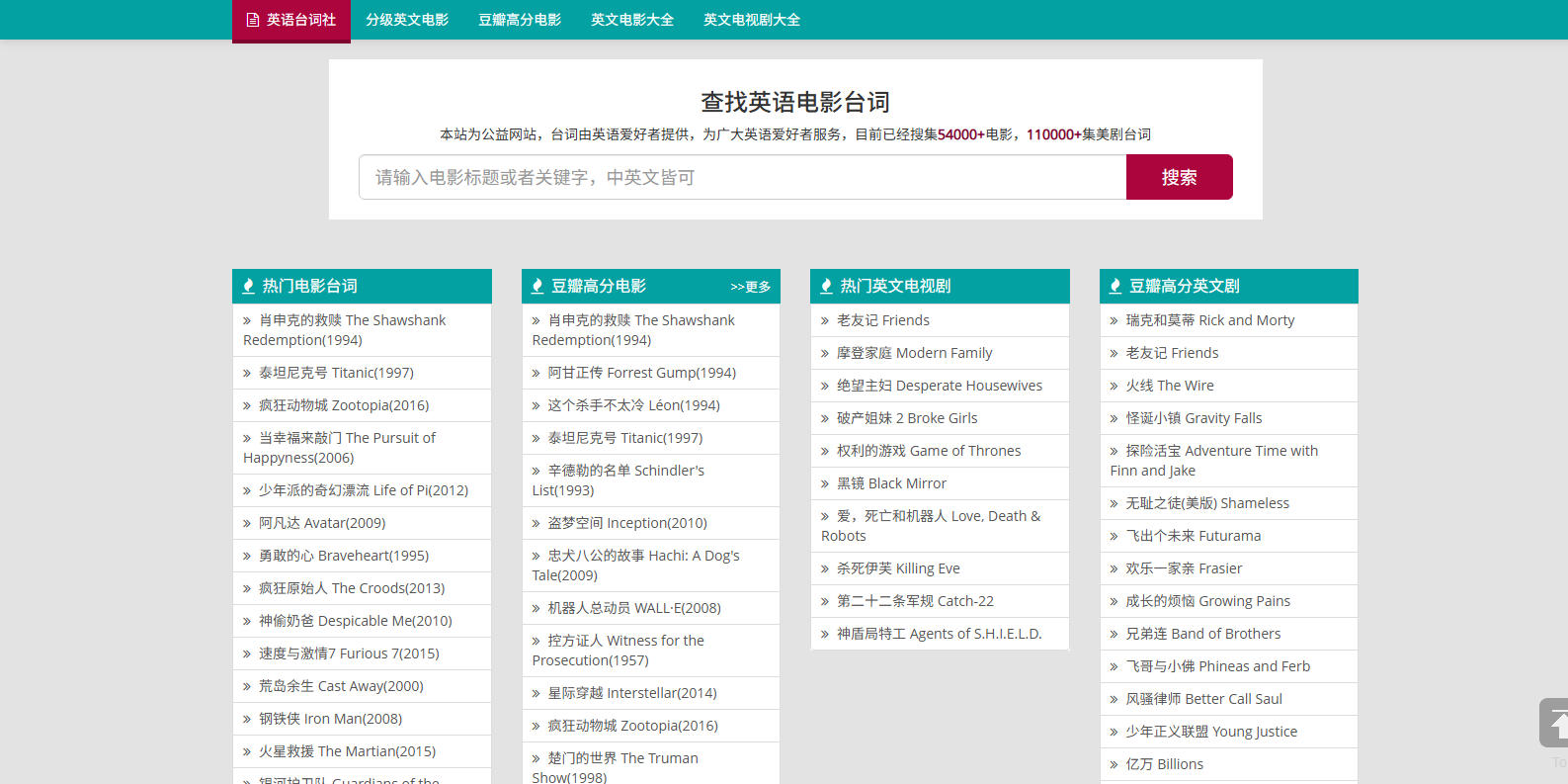Open 摩登家庭 Modern Family
This screenshot has width=1568, height=784.
(915, 353)
